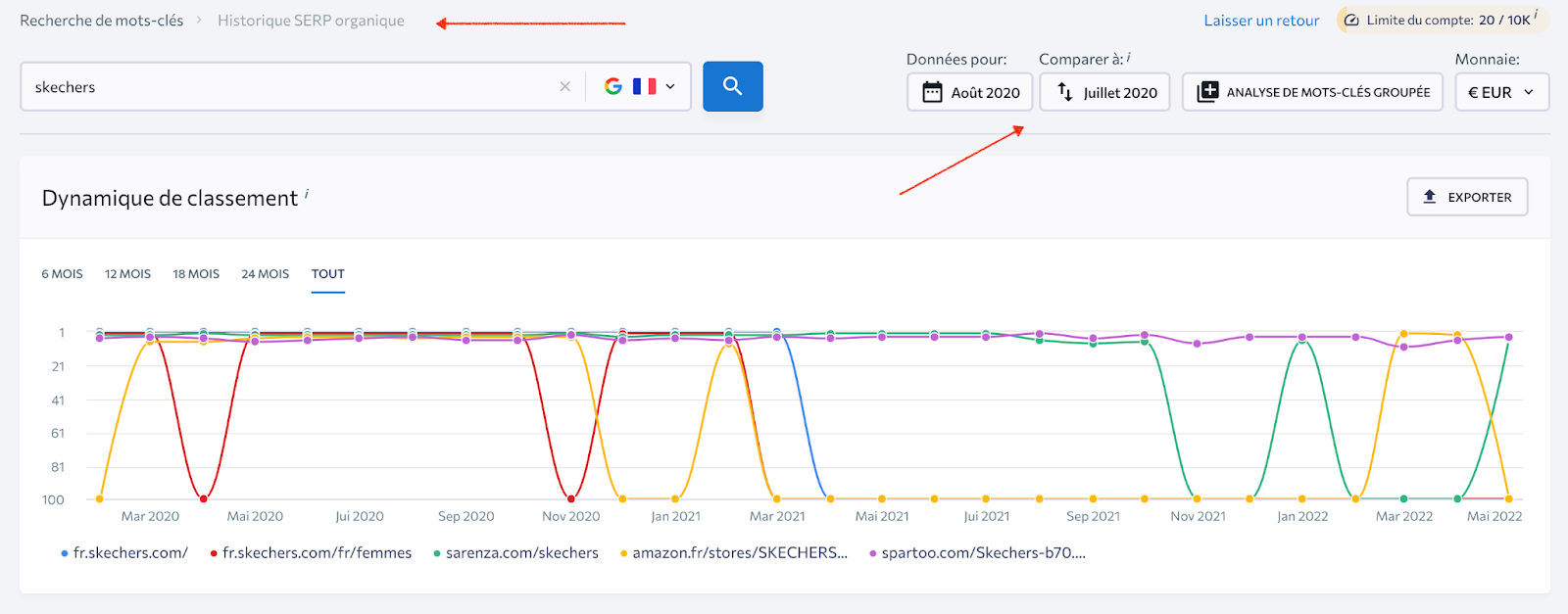
Task: Open the Juillet 2020 comparison picker
Action: point(1104,92)
